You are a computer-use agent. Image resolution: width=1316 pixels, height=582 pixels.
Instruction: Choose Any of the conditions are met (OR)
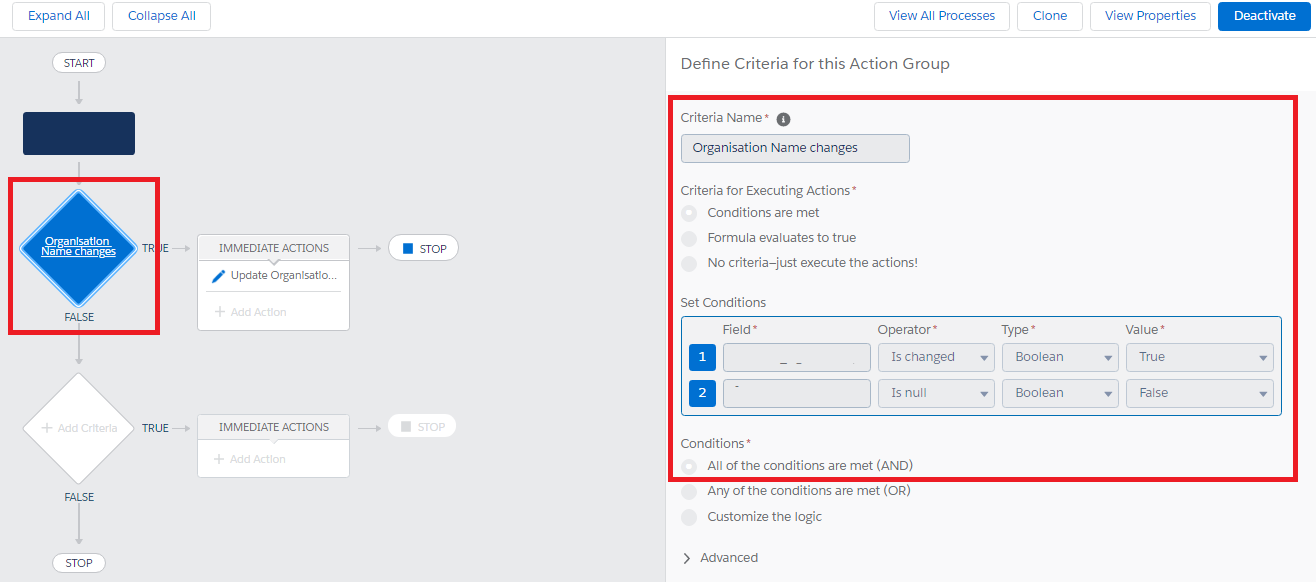coord(689,491)
